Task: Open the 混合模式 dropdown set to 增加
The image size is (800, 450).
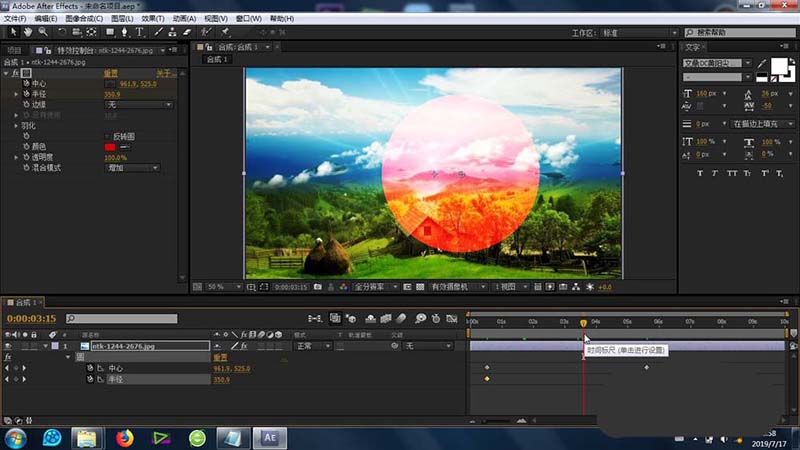Action: coord(132,168)
